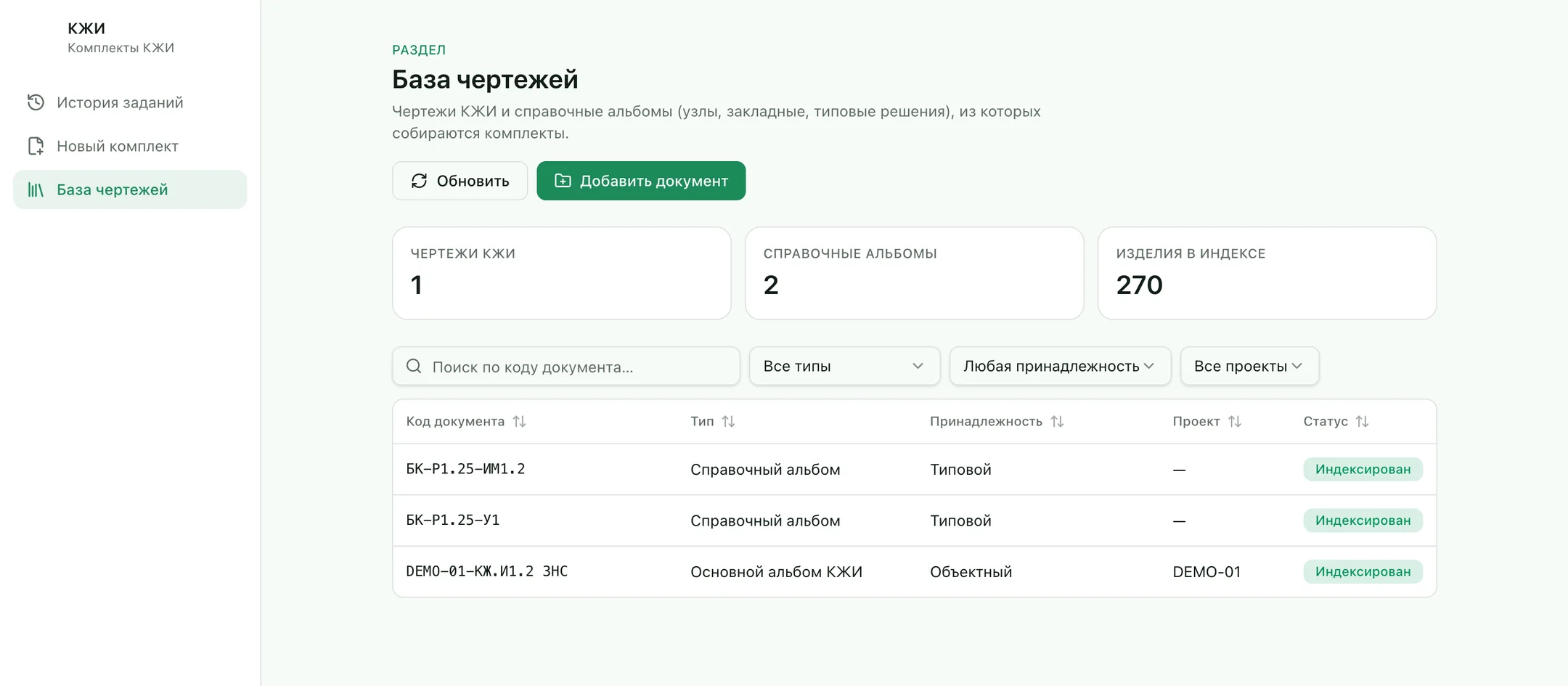Click the history clock icon in sidebar

coord(36,102)
